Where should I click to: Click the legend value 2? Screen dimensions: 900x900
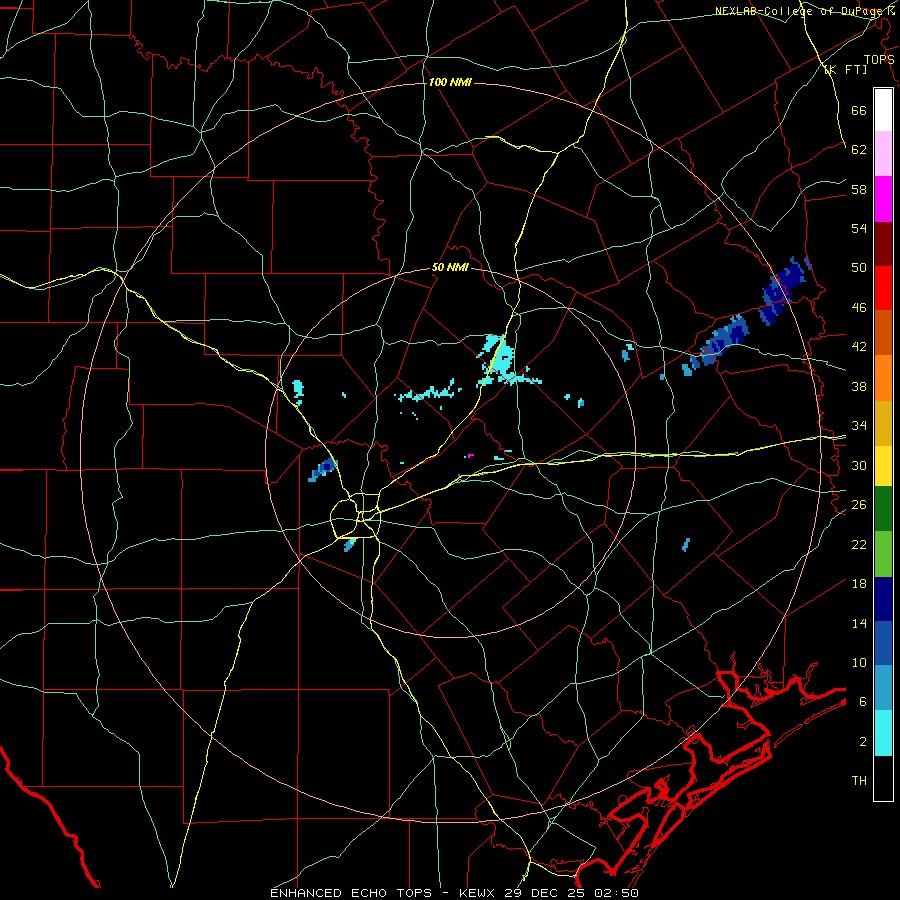(x=862, y=741)
